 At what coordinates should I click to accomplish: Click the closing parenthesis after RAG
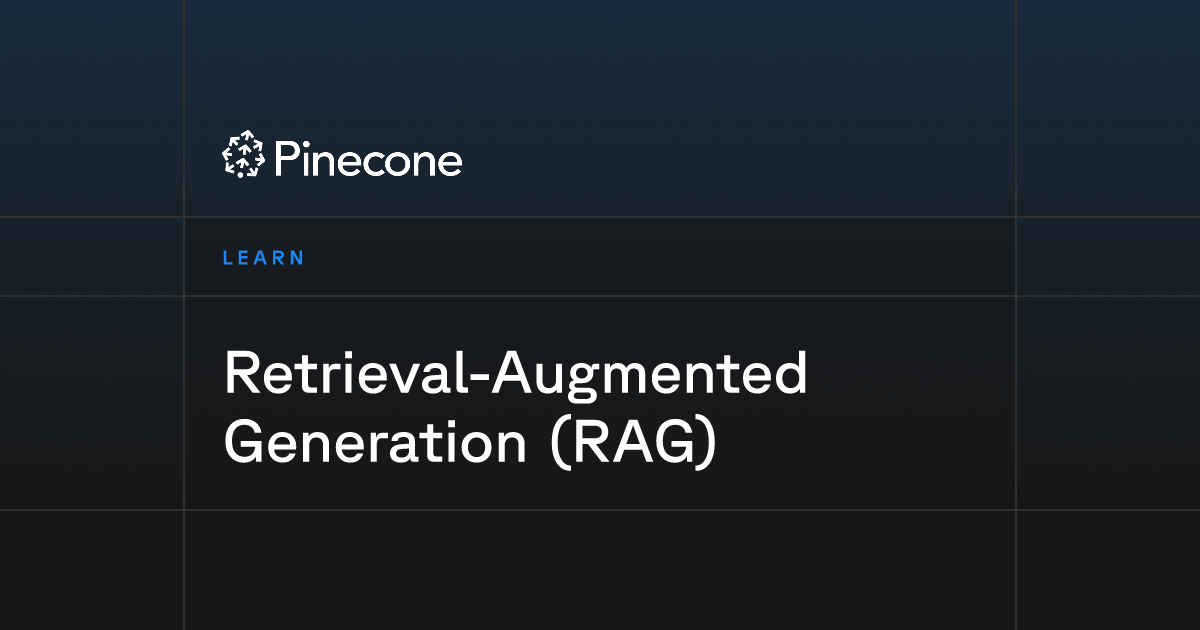coord(709,444)
